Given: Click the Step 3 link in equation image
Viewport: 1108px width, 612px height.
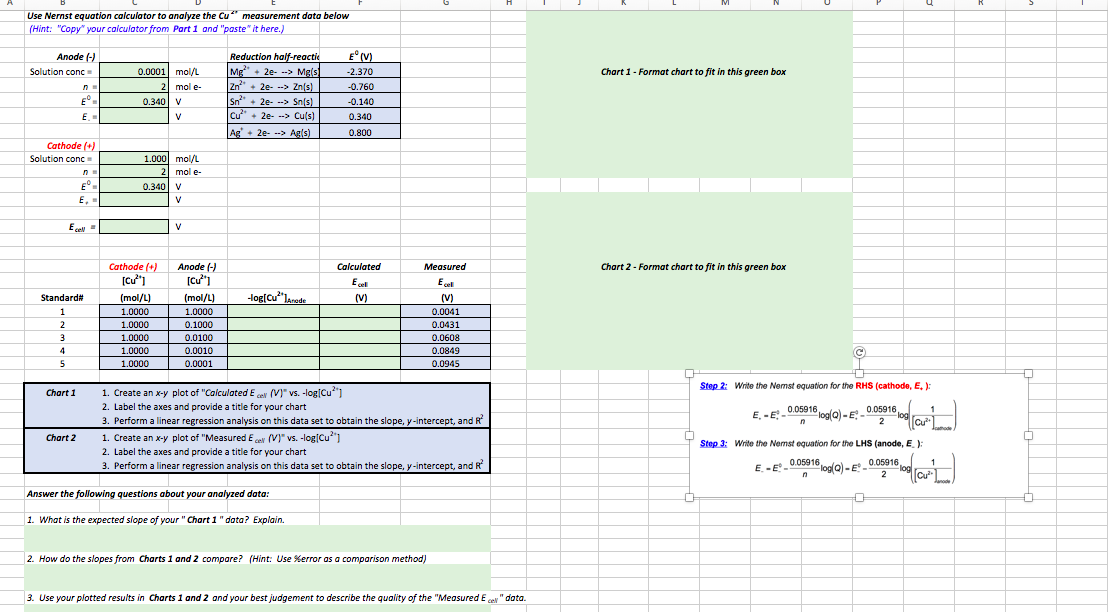Looking at the screenshot, I should pyautogui.click(x=713, y=444).
